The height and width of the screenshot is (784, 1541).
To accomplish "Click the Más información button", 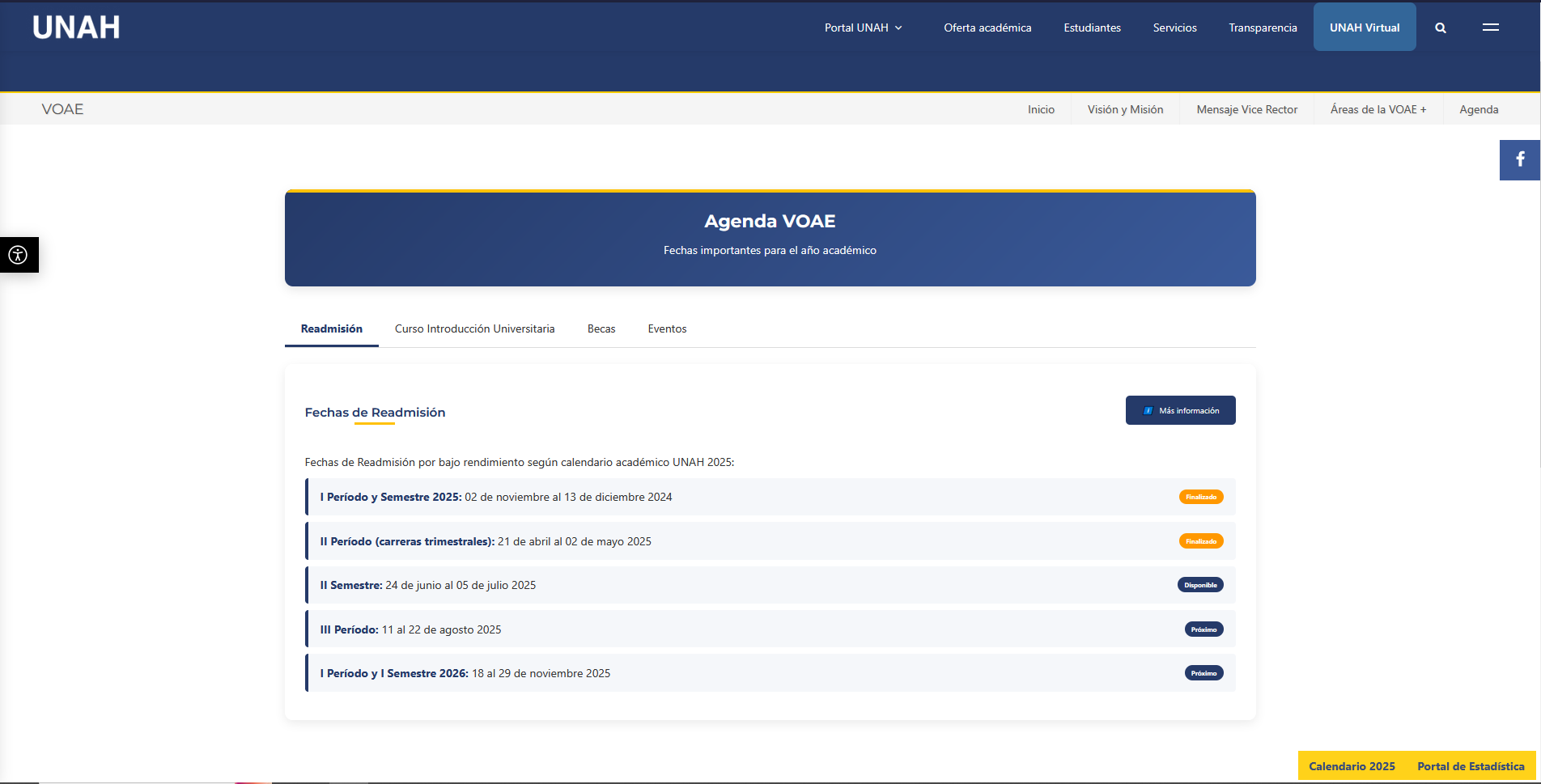I will (x=1180, y=410).
